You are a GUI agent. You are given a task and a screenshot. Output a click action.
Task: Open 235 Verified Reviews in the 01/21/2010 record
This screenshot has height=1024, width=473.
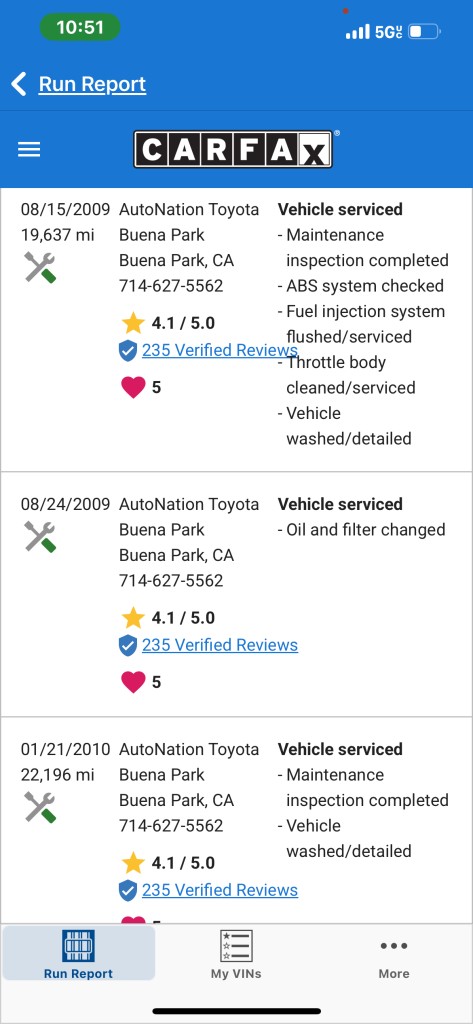point(220,889)
